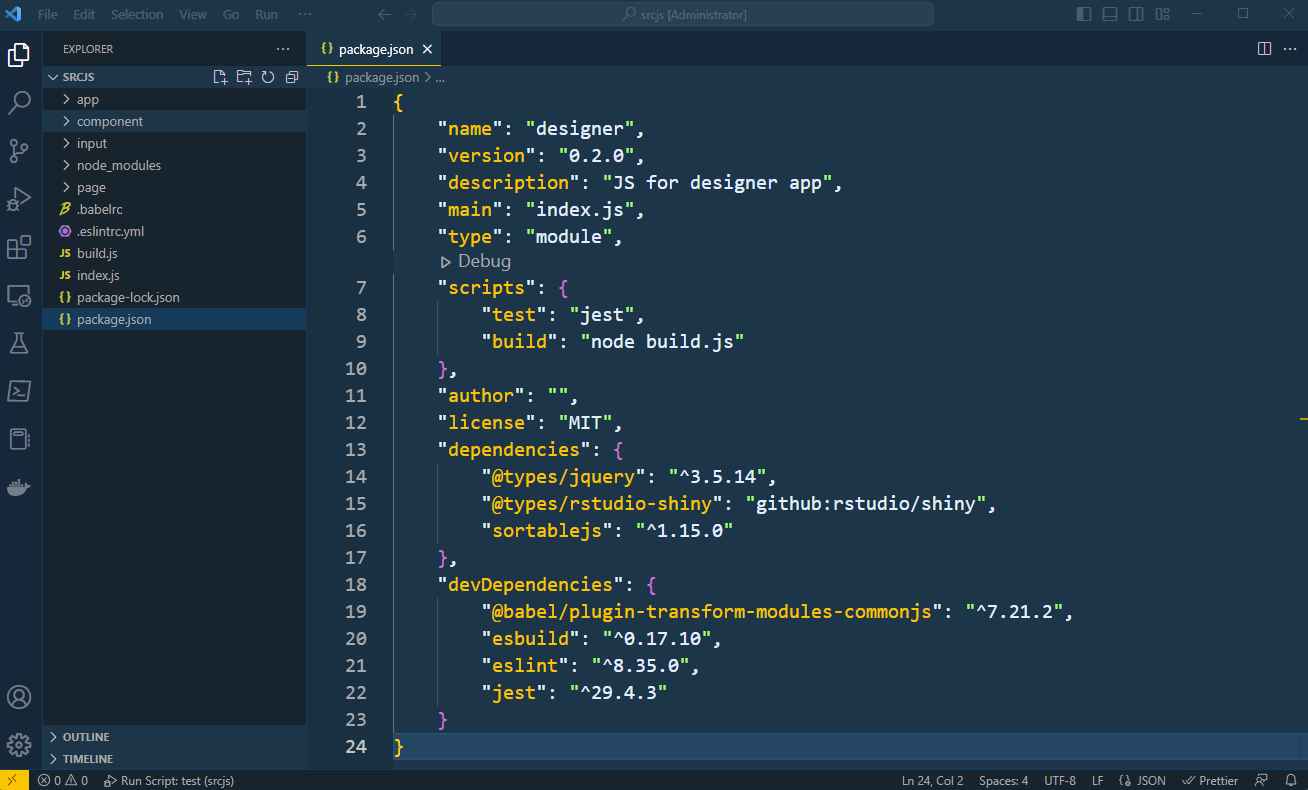Viewport: 1308px width, 790px height.
Task: Refresh the Explorer file tree
Action: 268,77
